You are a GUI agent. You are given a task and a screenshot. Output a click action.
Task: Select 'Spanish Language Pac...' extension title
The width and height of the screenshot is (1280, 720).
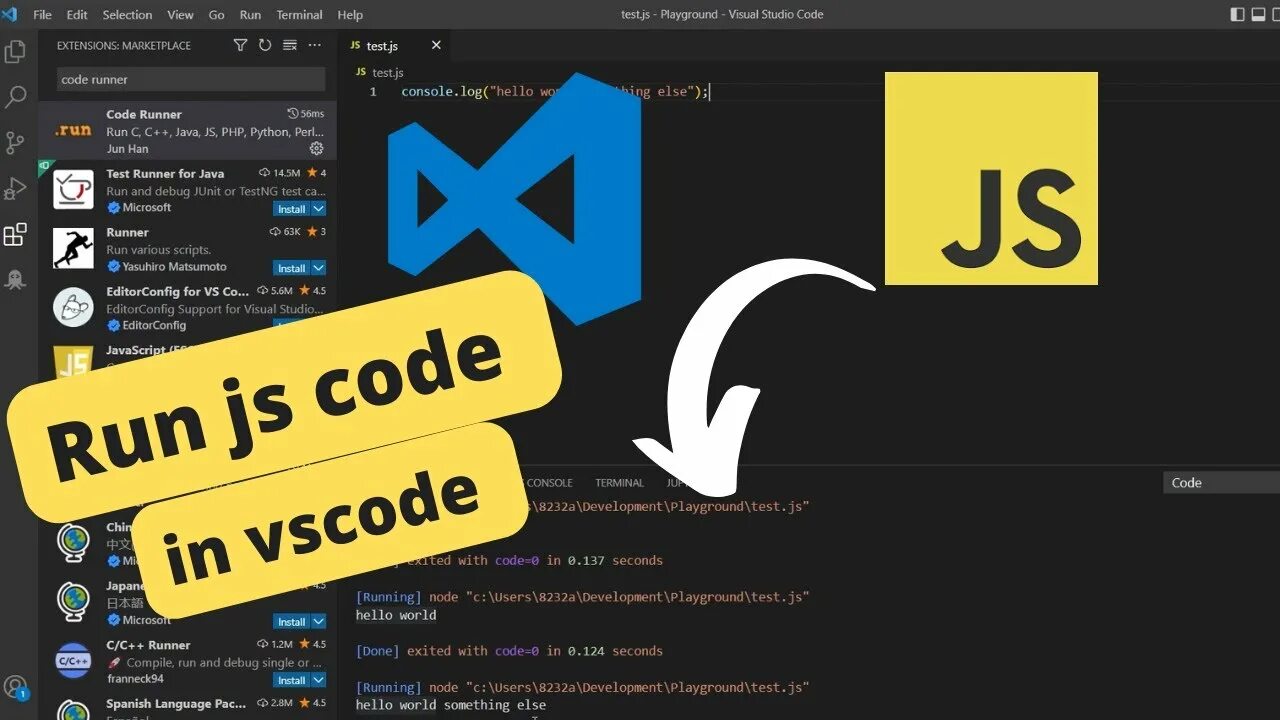click(175, 704)
